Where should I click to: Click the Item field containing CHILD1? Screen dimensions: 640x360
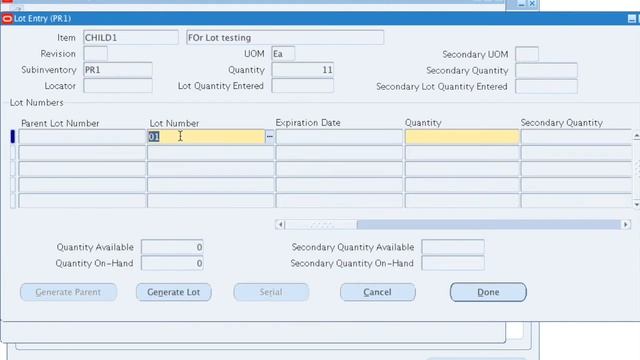pyautogui.click(x=131, y=38)
